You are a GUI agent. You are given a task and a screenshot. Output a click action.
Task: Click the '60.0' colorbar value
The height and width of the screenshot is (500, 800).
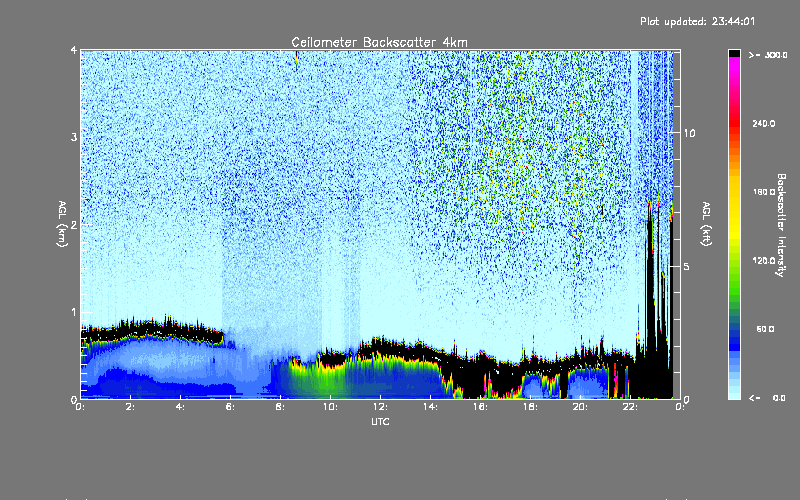click(765, 329)
